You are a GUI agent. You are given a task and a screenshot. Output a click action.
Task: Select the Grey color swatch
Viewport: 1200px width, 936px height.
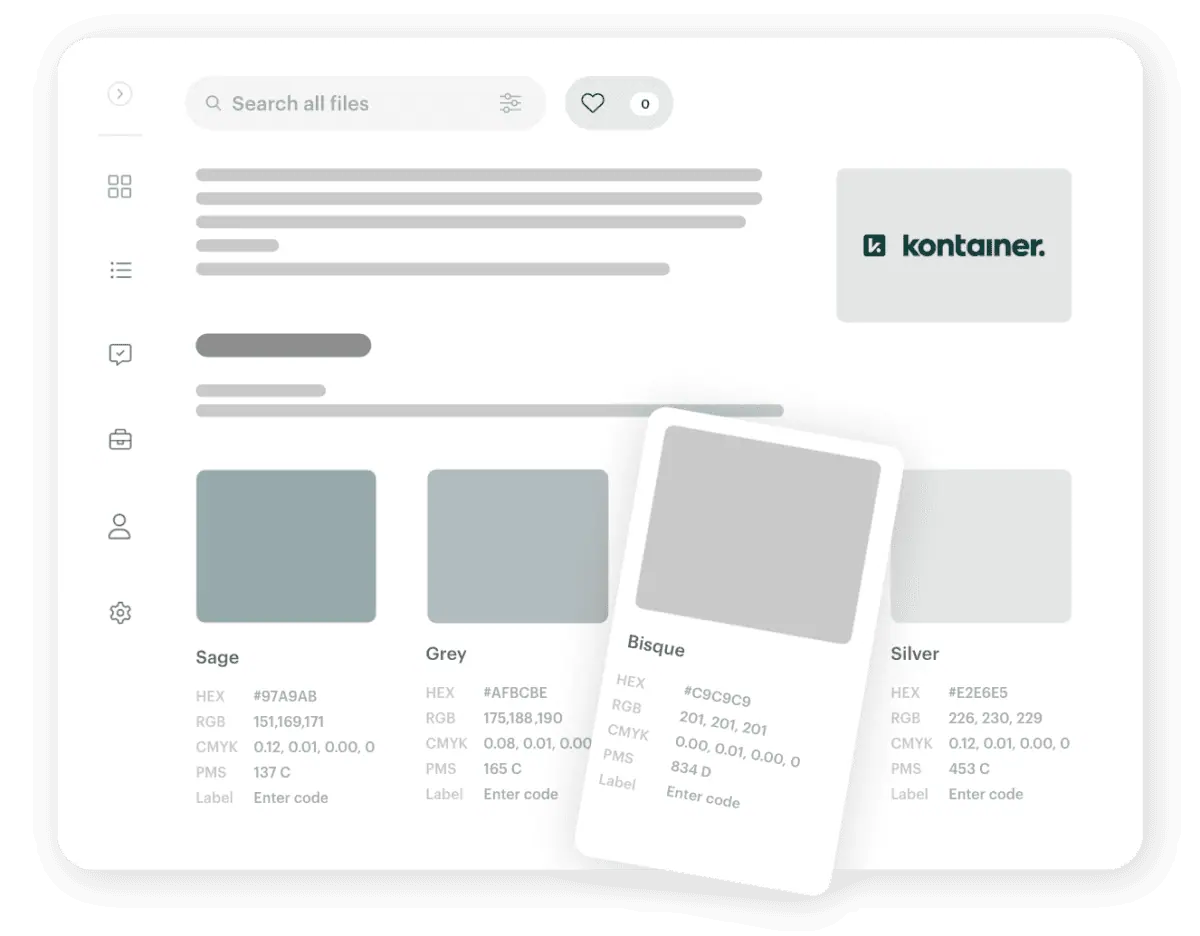518,546
